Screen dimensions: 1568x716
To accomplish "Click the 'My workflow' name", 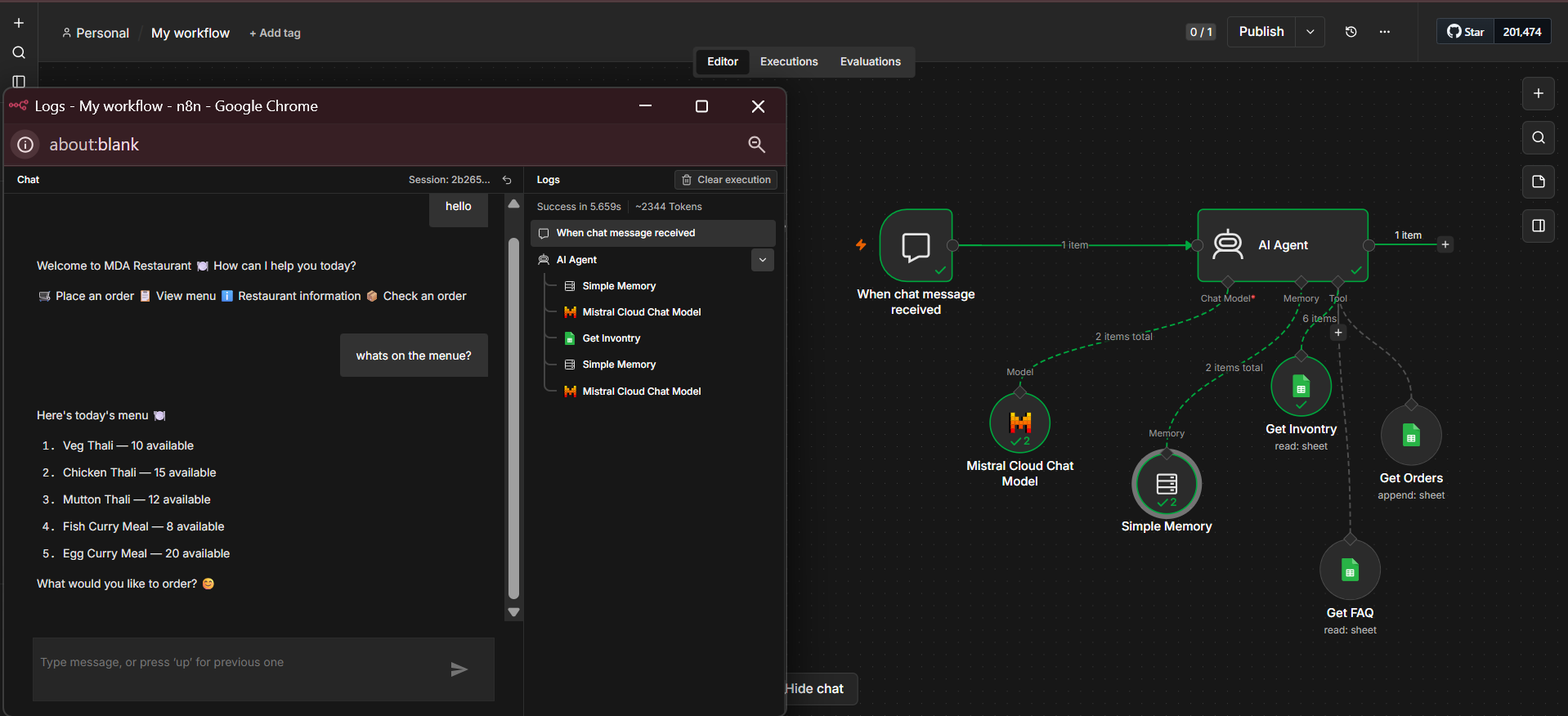I will [190, 33].
